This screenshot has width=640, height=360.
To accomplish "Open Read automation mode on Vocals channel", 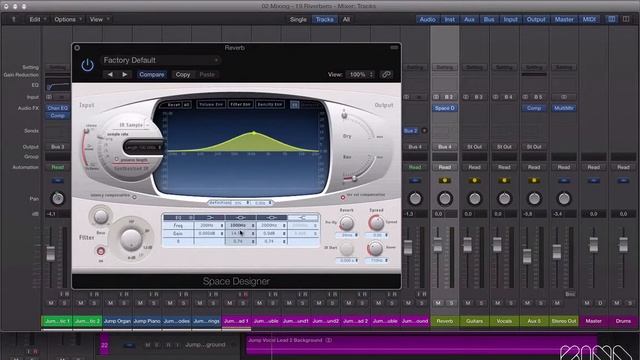I will click(x=504, y=167).
